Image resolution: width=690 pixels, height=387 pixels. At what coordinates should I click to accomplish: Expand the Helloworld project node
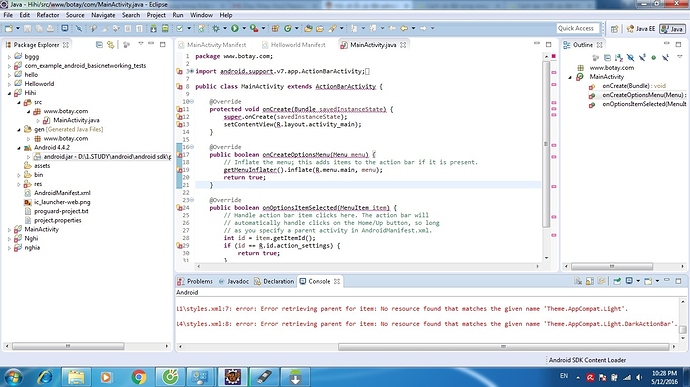coord(9,84)
